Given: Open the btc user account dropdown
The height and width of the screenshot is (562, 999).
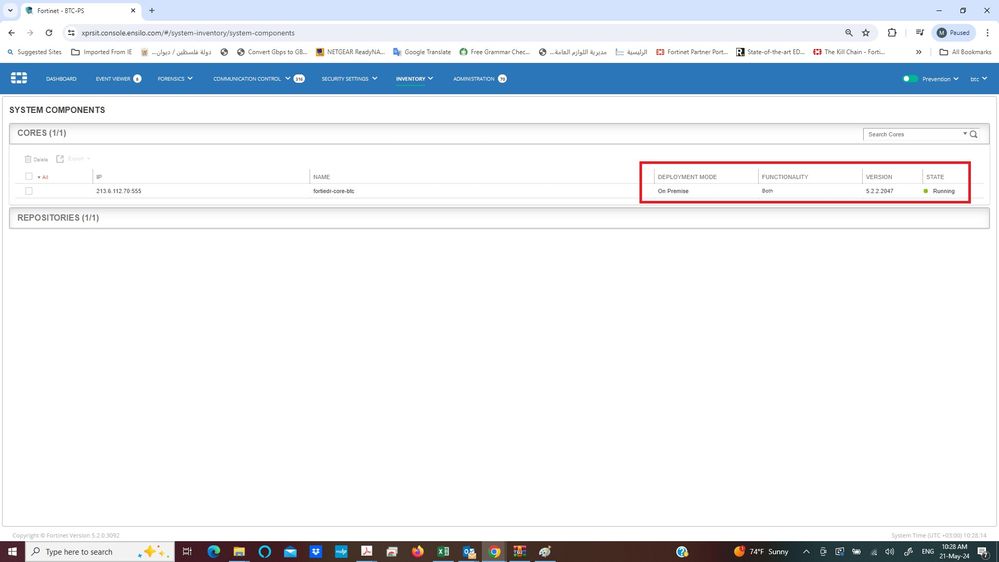Looking at the screenshot, I should (x=979, y=78).
